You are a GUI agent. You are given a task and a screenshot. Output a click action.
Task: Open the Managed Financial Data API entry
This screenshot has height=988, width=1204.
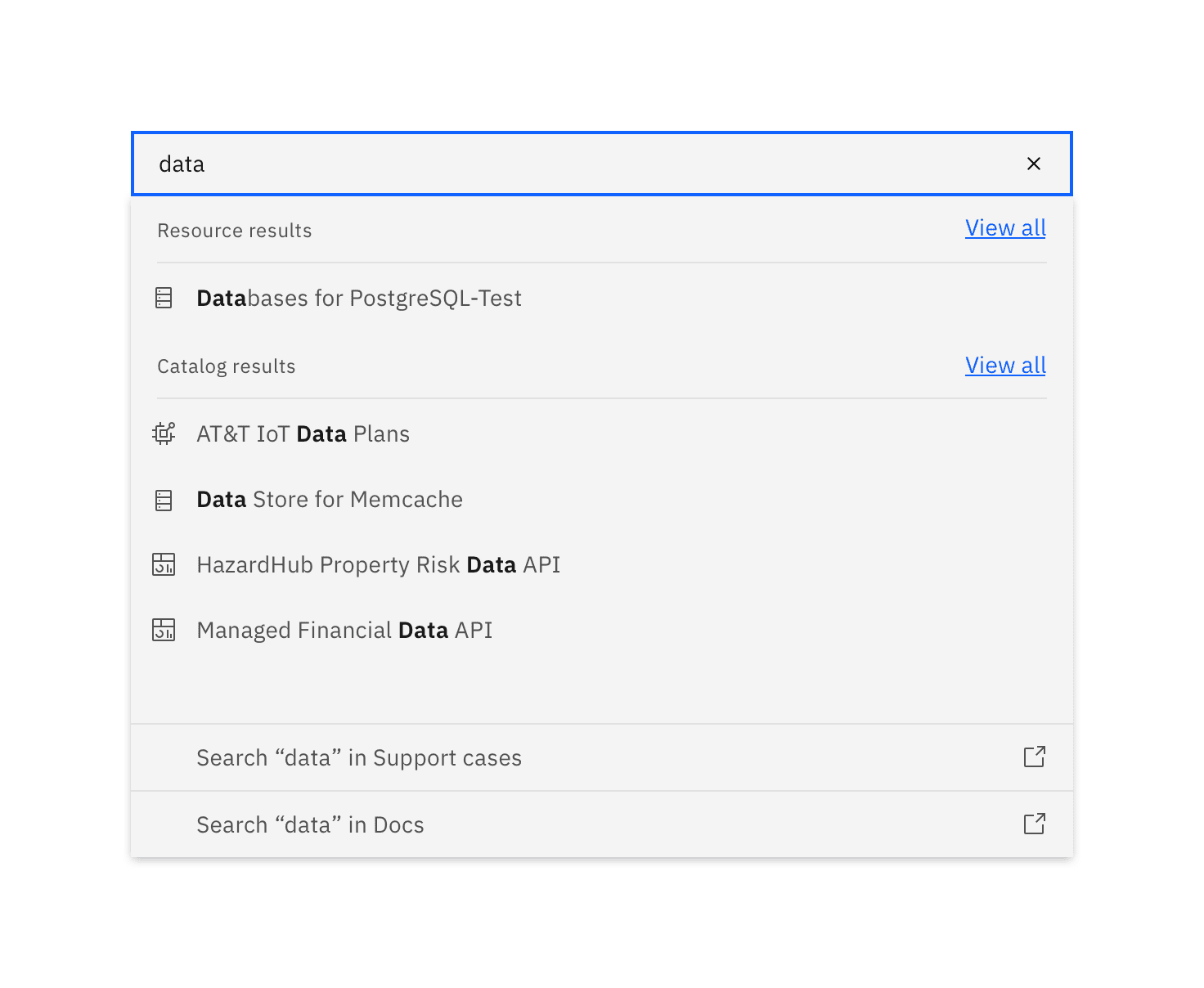(x=344, y=630)
